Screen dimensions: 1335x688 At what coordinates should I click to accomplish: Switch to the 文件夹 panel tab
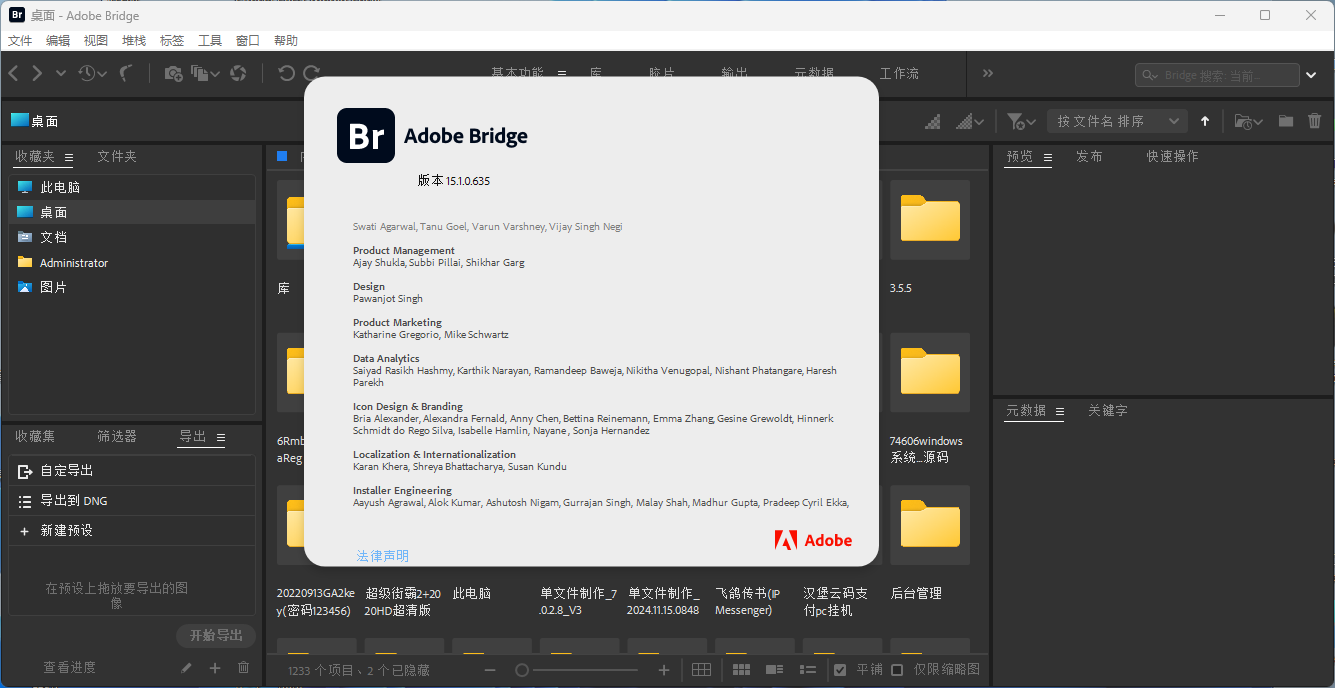coord(117,156)
